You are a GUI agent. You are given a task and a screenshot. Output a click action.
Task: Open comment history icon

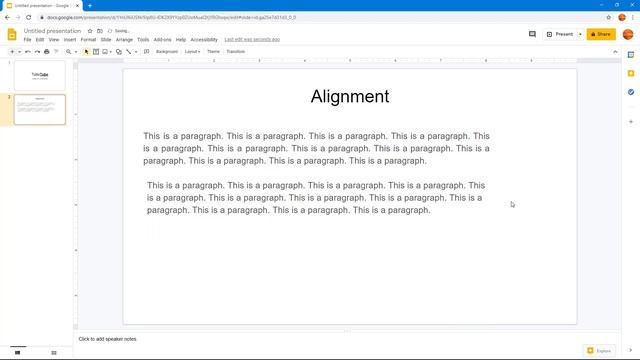point(532,34)
